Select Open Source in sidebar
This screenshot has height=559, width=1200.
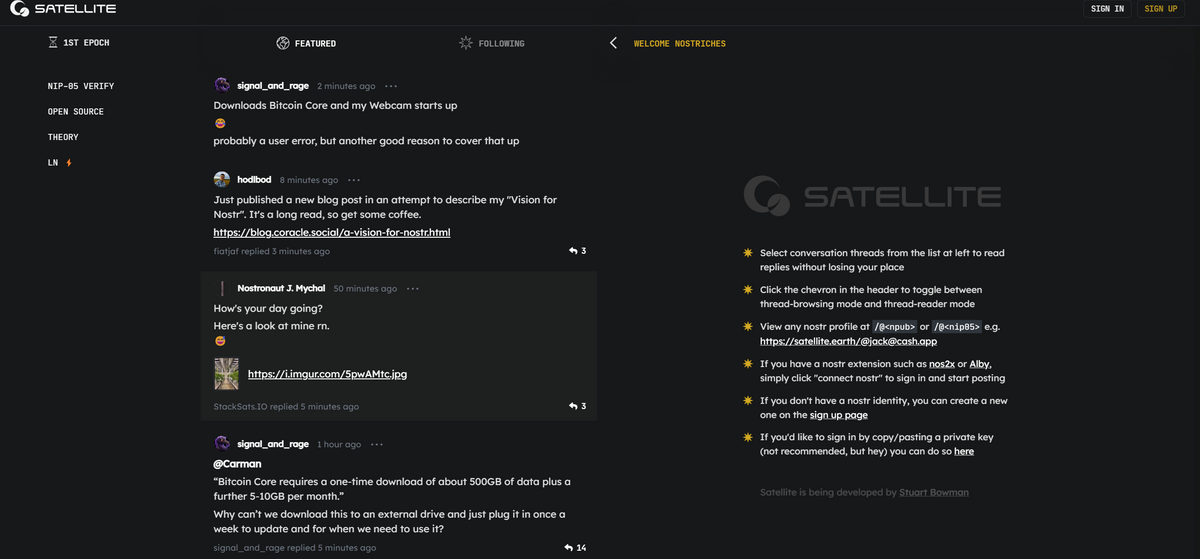click(76, 112)
